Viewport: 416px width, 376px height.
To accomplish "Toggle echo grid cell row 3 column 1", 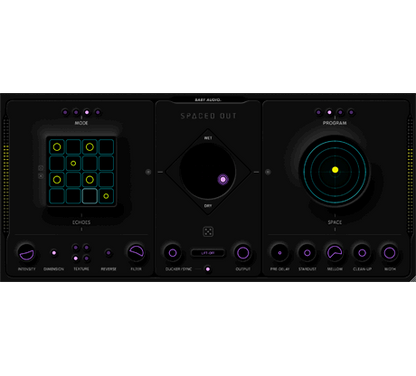I will tap(57, 180).
